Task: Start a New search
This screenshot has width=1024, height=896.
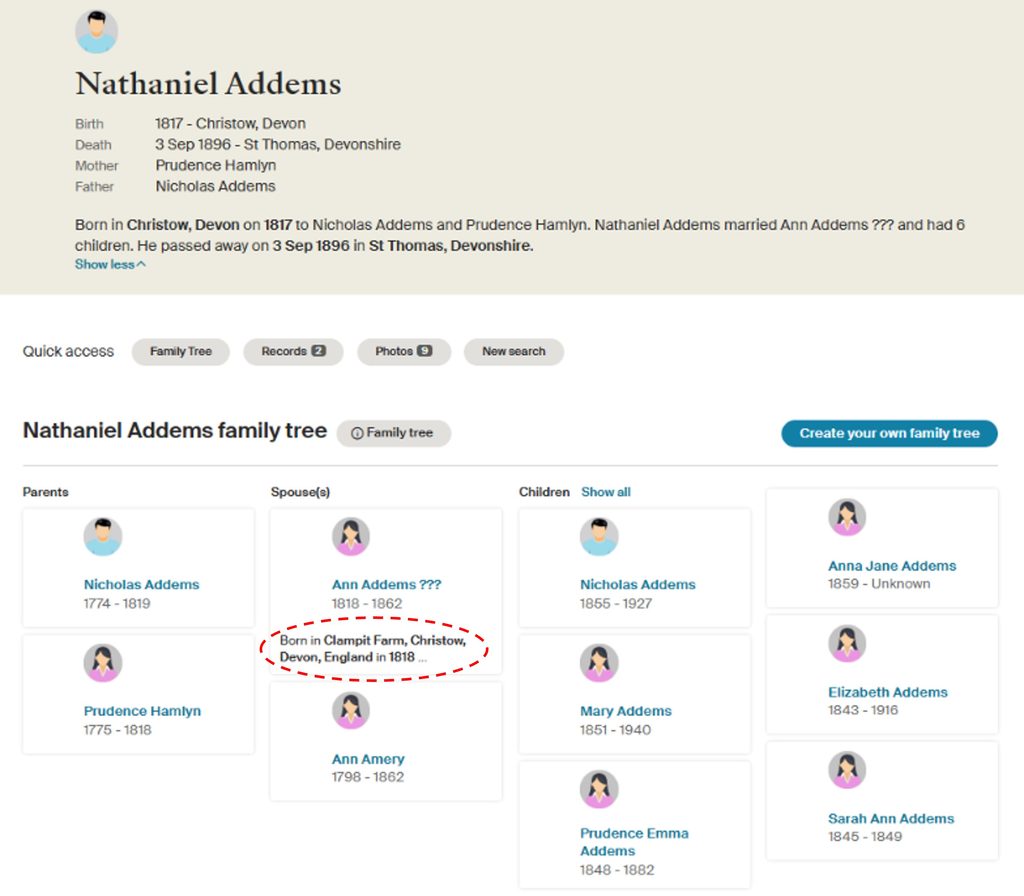Action: [514, 351]
